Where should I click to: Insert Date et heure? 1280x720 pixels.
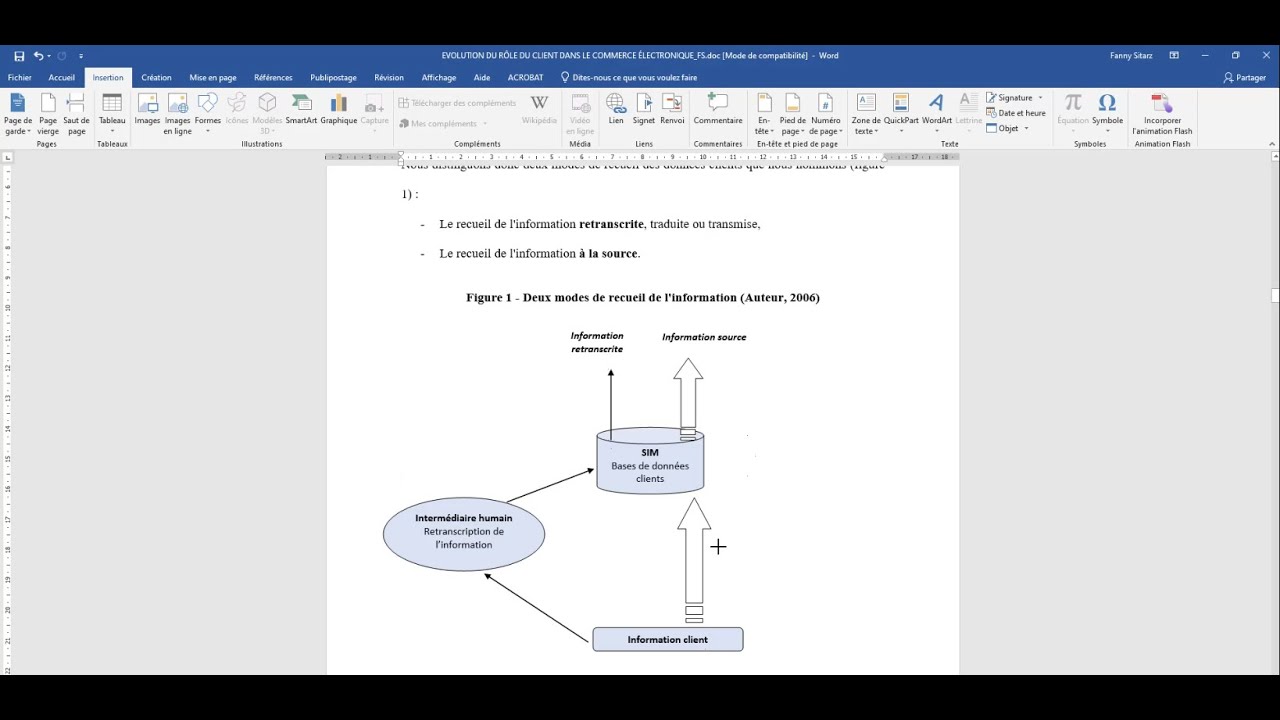coord(1016,113)
